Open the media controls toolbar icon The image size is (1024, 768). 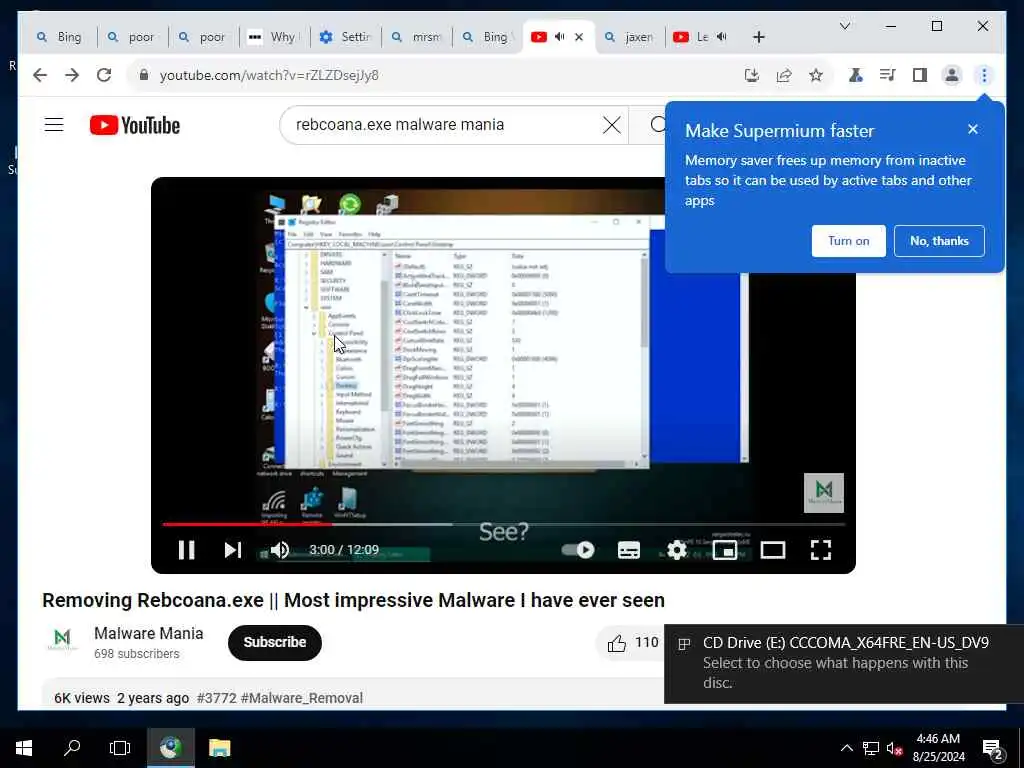888,75
